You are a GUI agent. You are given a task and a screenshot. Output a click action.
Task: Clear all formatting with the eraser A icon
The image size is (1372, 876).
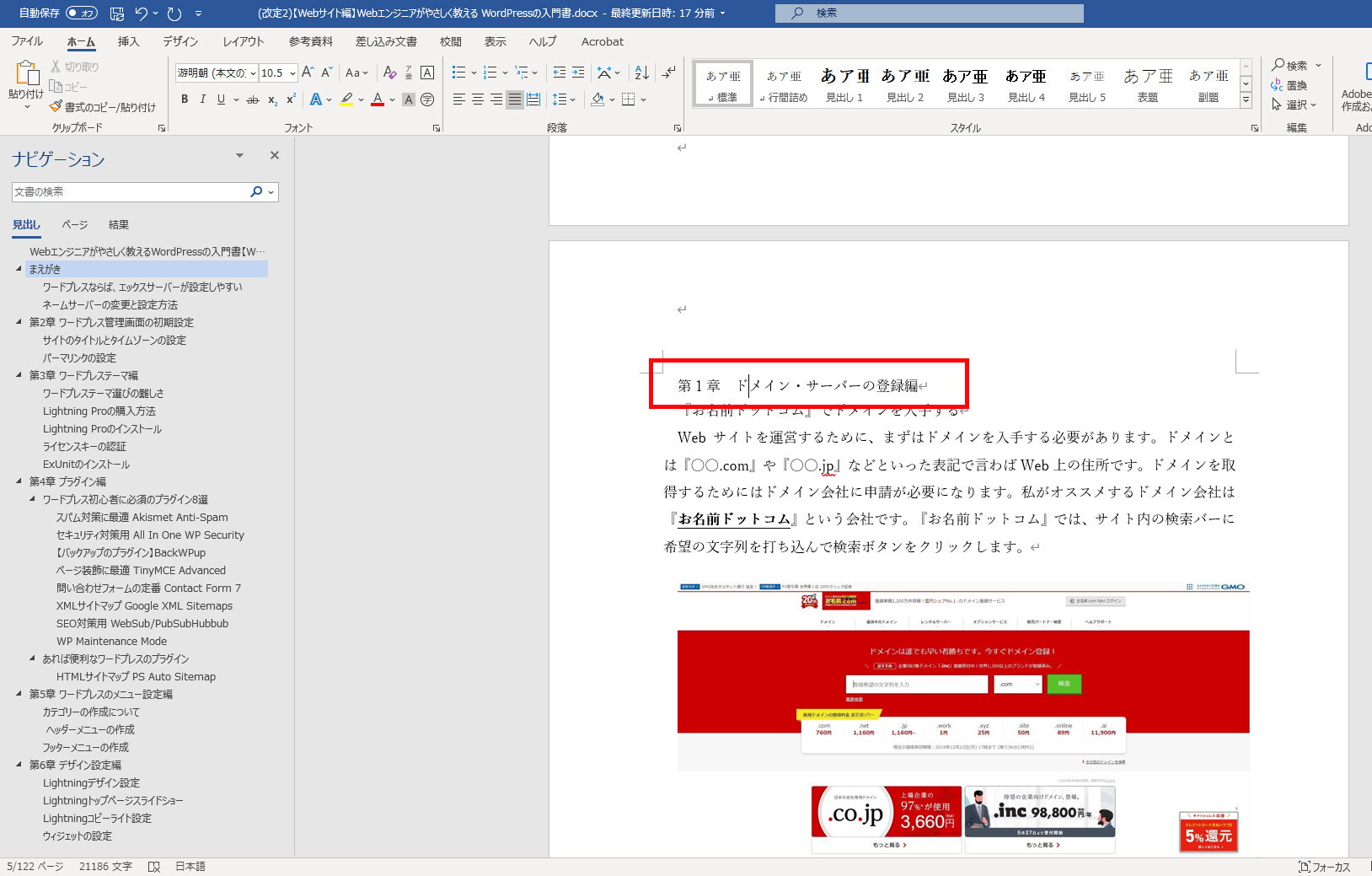(x=389, y=73)
